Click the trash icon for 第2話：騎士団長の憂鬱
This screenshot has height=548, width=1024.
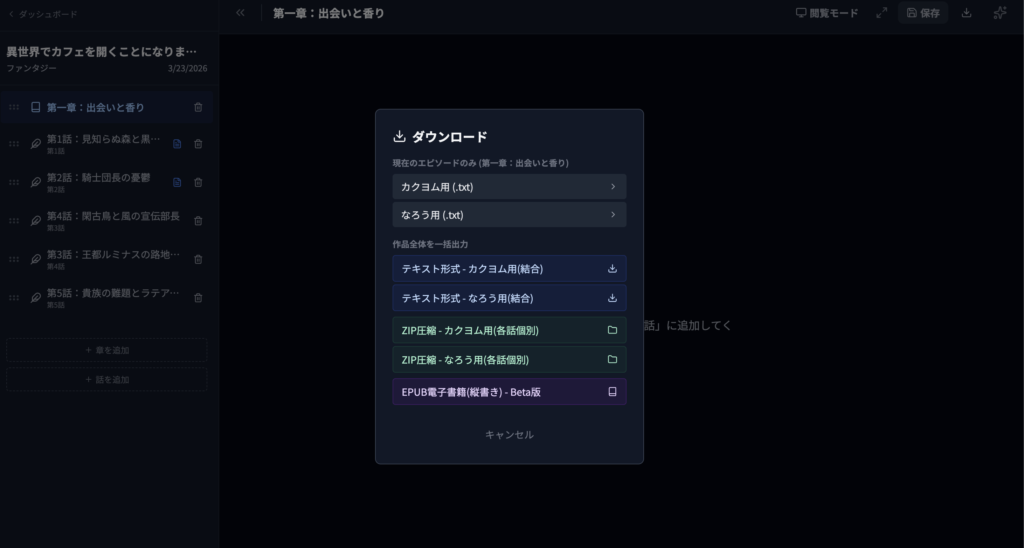(x=198, y=182)
